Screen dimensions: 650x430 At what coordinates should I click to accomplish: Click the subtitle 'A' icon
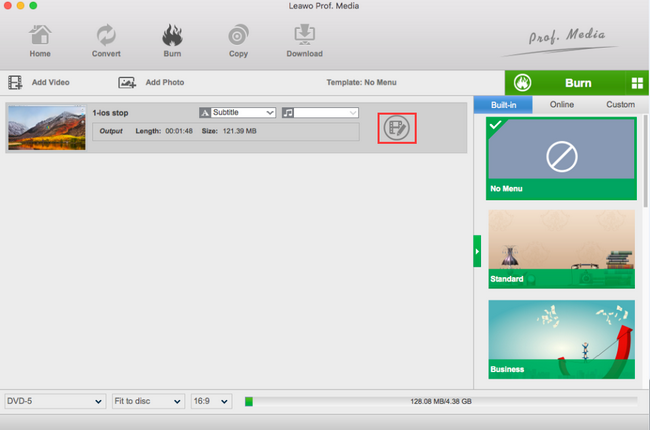(x=205, y=112)
